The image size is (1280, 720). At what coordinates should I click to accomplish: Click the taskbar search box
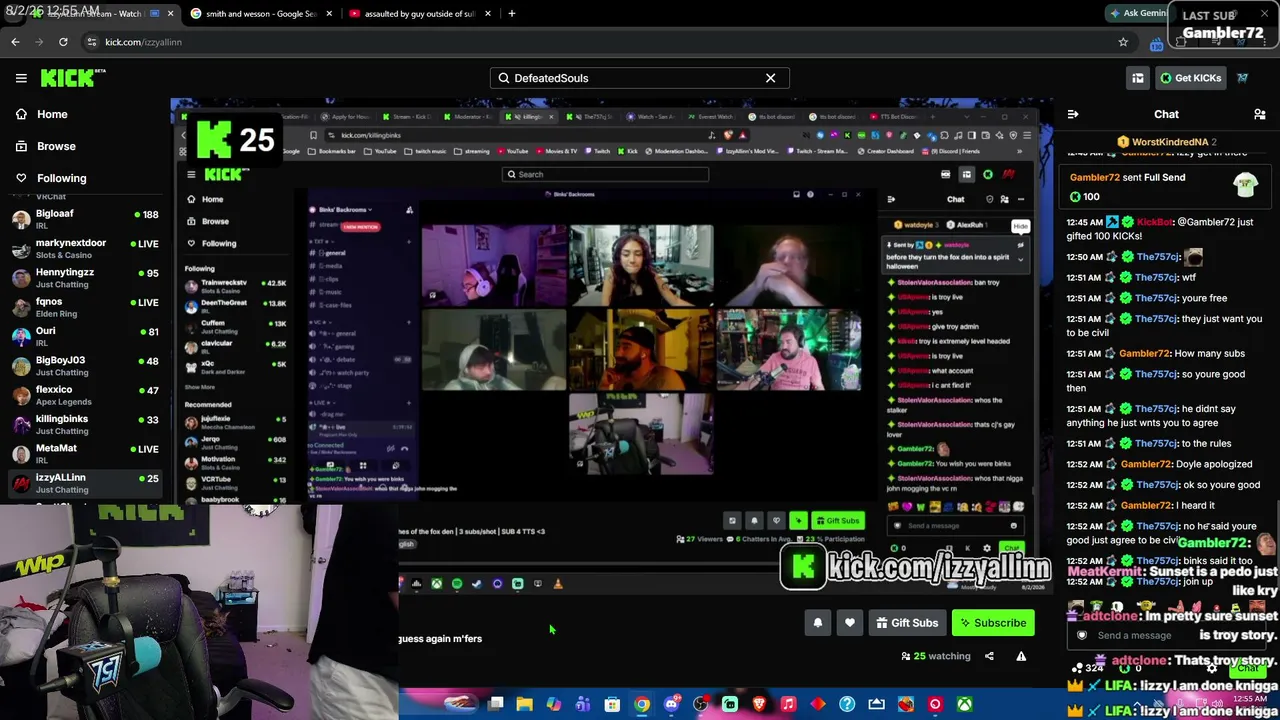[438, 705]
